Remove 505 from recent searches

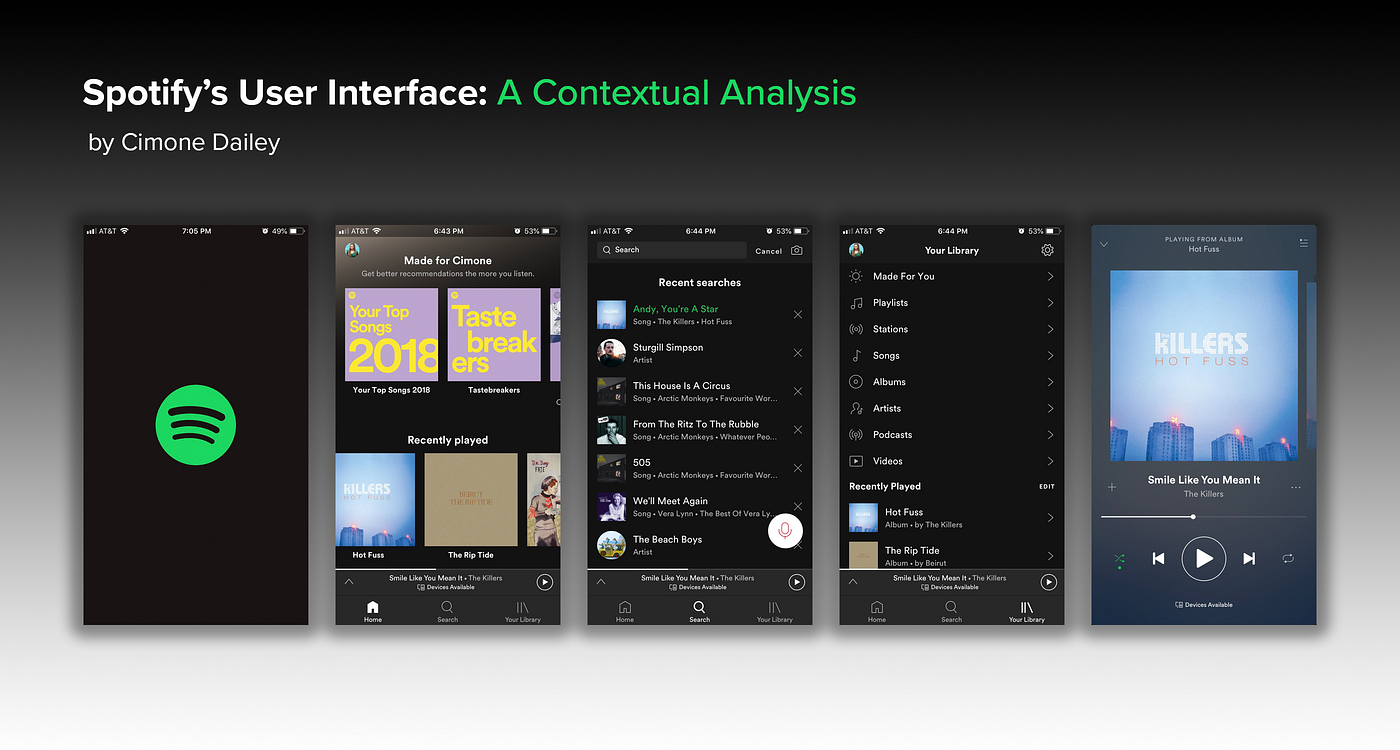(797, 467)
